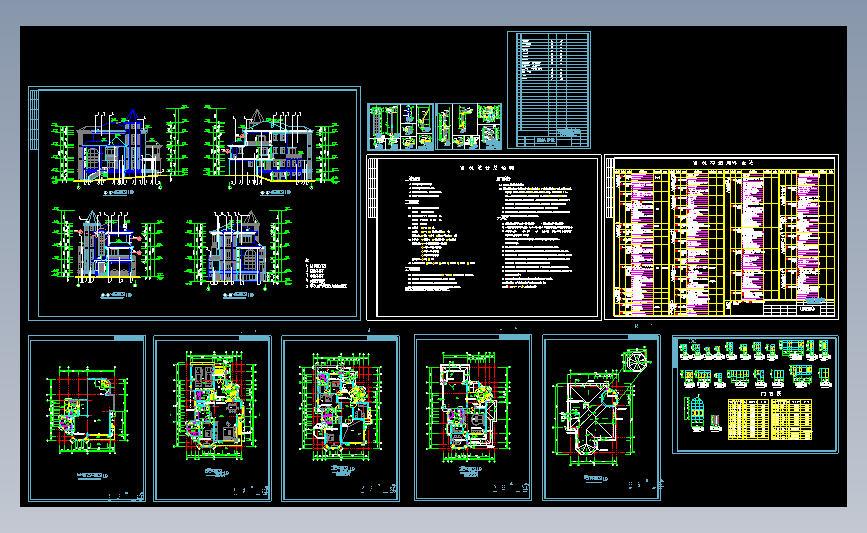The height and width of the screenshot is (533, 867).
Task: Select the first small green detail sheet
Action: 401,127
